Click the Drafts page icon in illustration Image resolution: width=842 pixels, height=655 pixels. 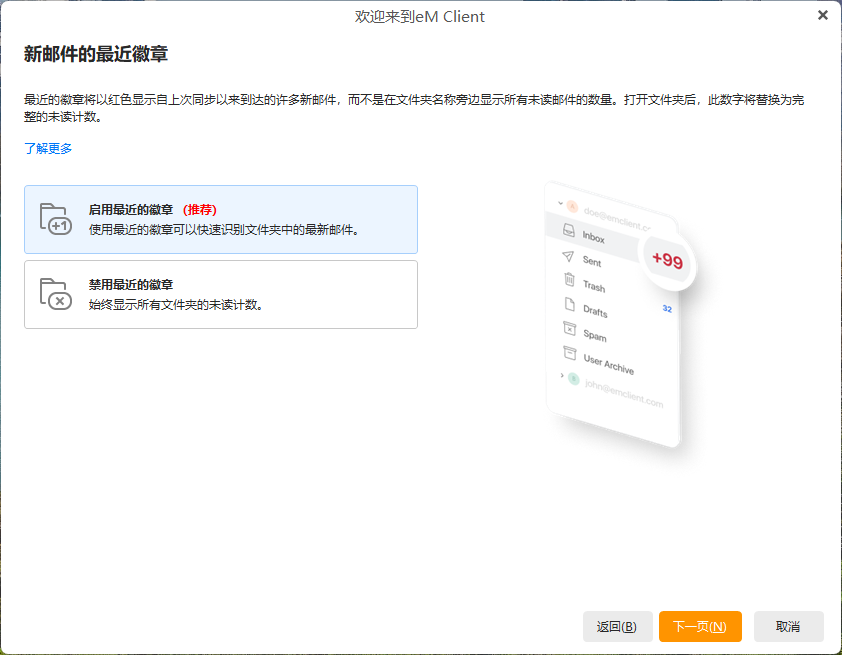coord(569,304)
